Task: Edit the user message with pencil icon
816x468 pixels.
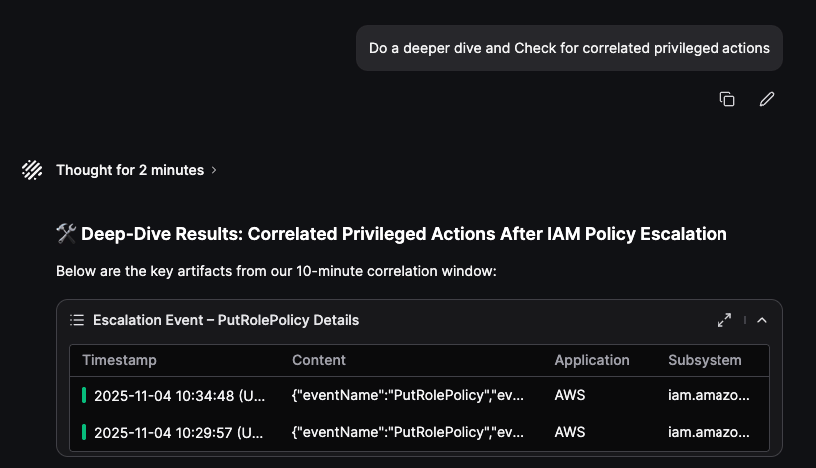Action: pos(767,99)
